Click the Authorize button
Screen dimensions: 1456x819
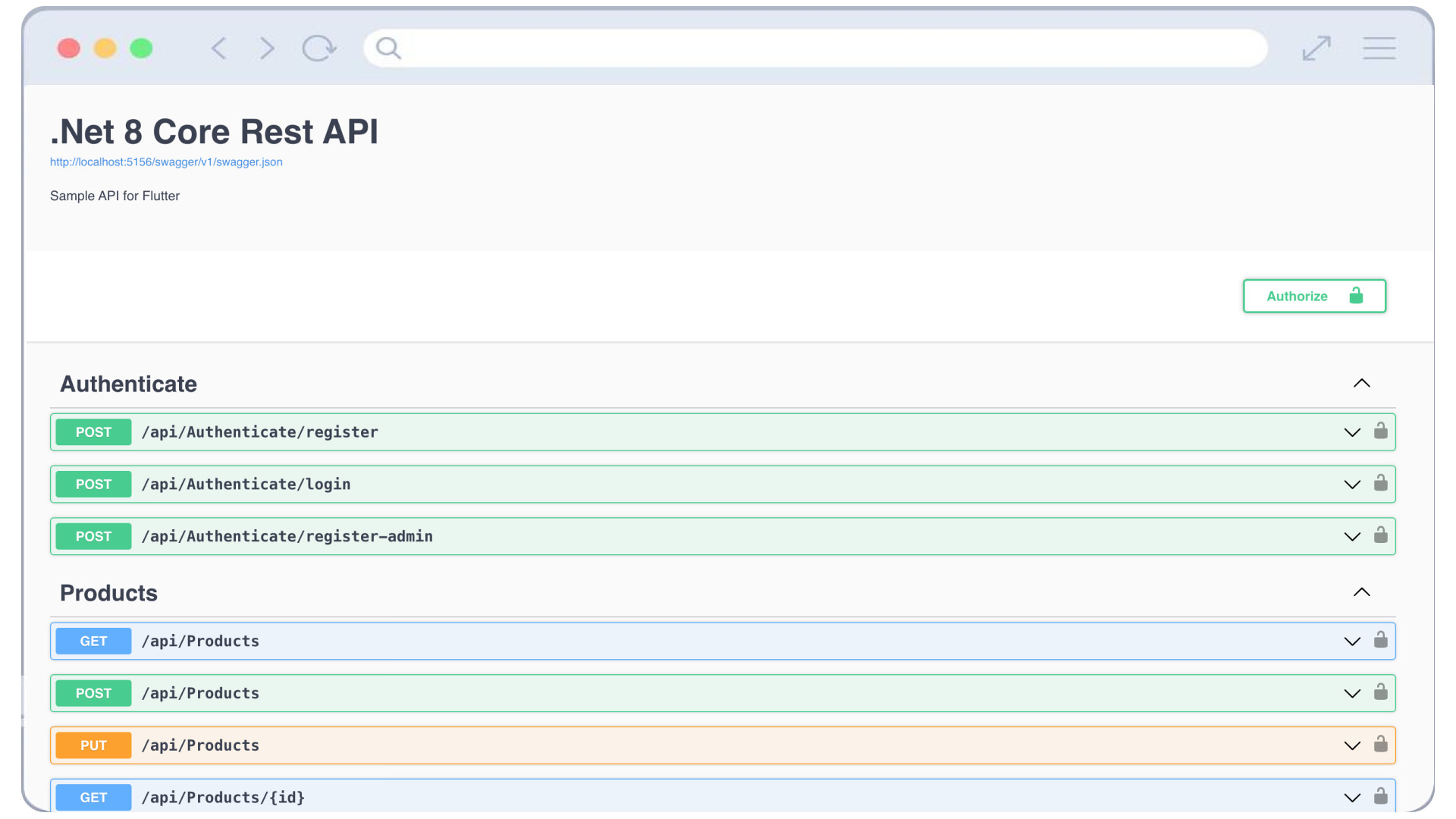coord(1314,296)
